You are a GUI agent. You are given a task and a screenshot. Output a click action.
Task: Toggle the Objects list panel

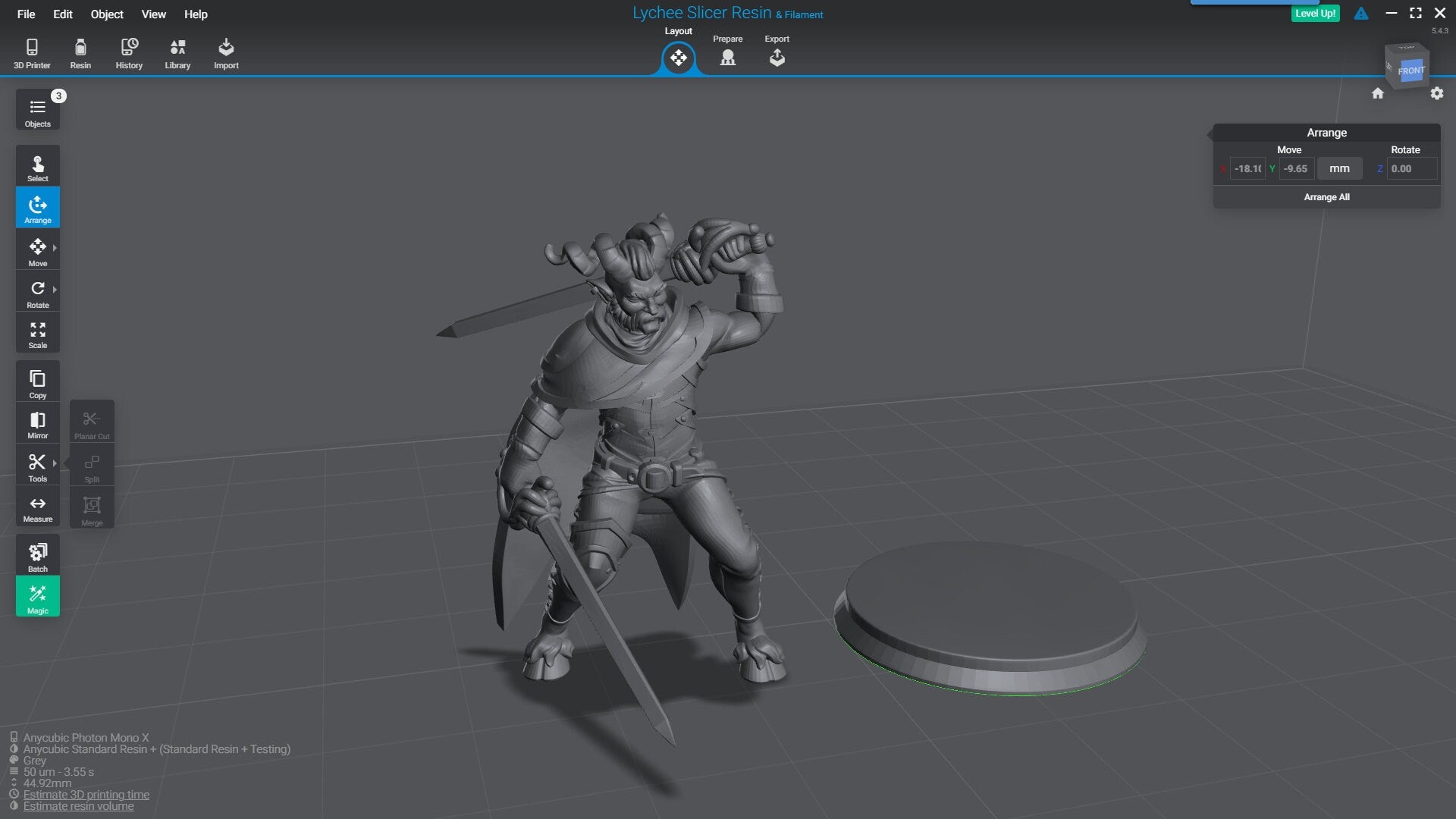38,111
